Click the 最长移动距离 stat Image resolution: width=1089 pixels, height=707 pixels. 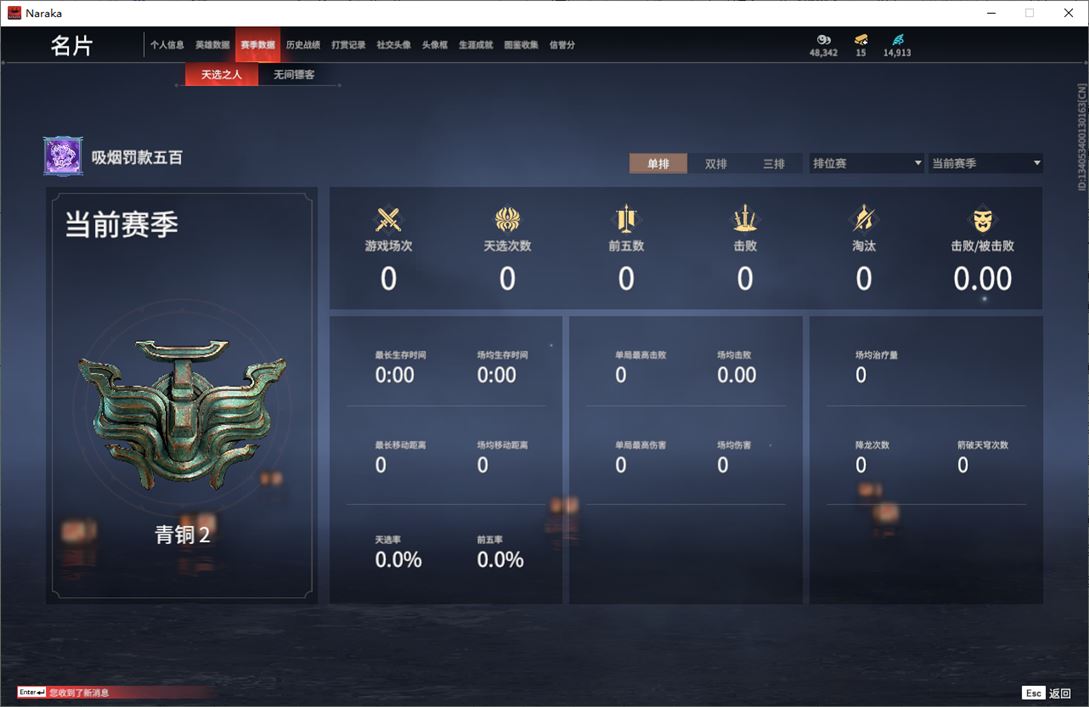pyautogui.click(x=400, y=458)
